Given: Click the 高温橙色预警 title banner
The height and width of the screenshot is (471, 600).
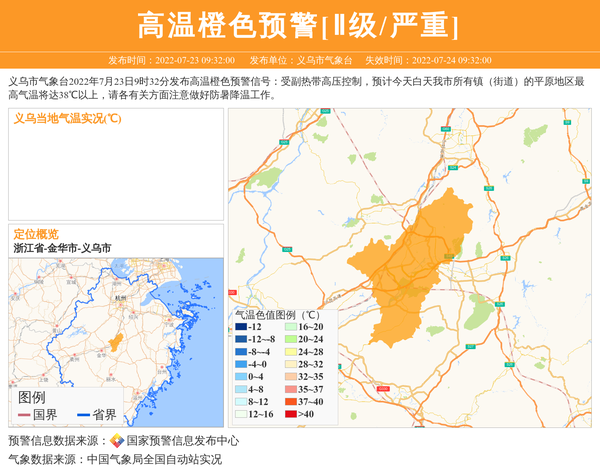Looking at the screenshot, I should [298, 26].
